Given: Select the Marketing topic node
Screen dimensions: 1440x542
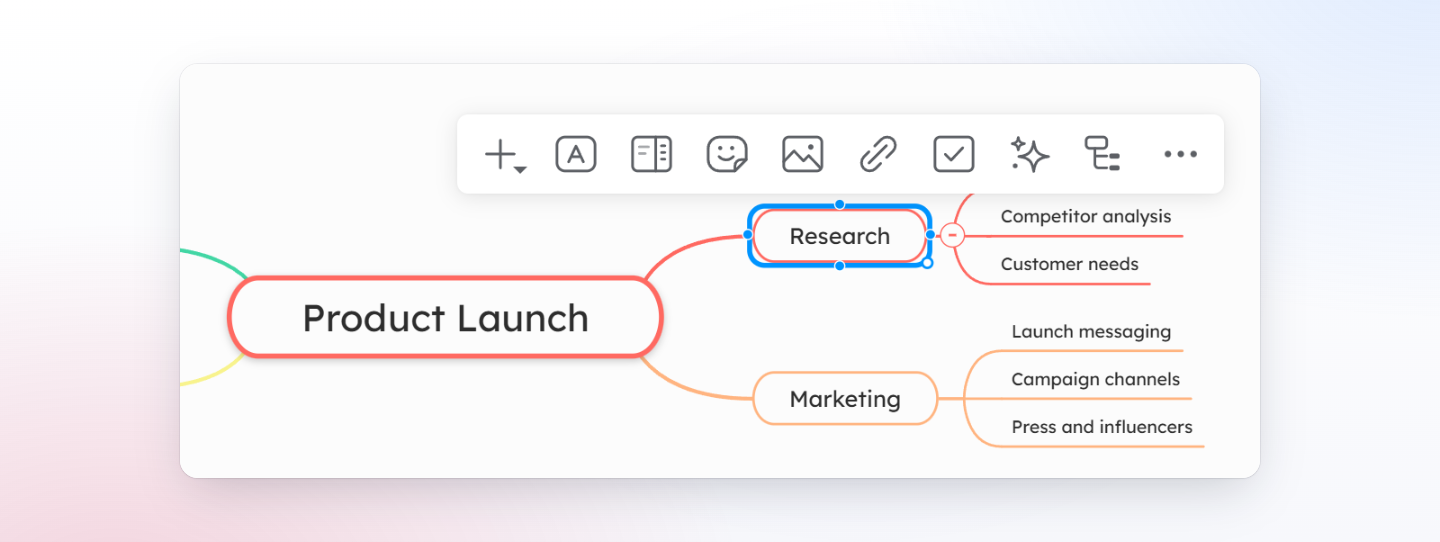Looking at the screenshot, I should pyautogui.click(x=845, y=399).
